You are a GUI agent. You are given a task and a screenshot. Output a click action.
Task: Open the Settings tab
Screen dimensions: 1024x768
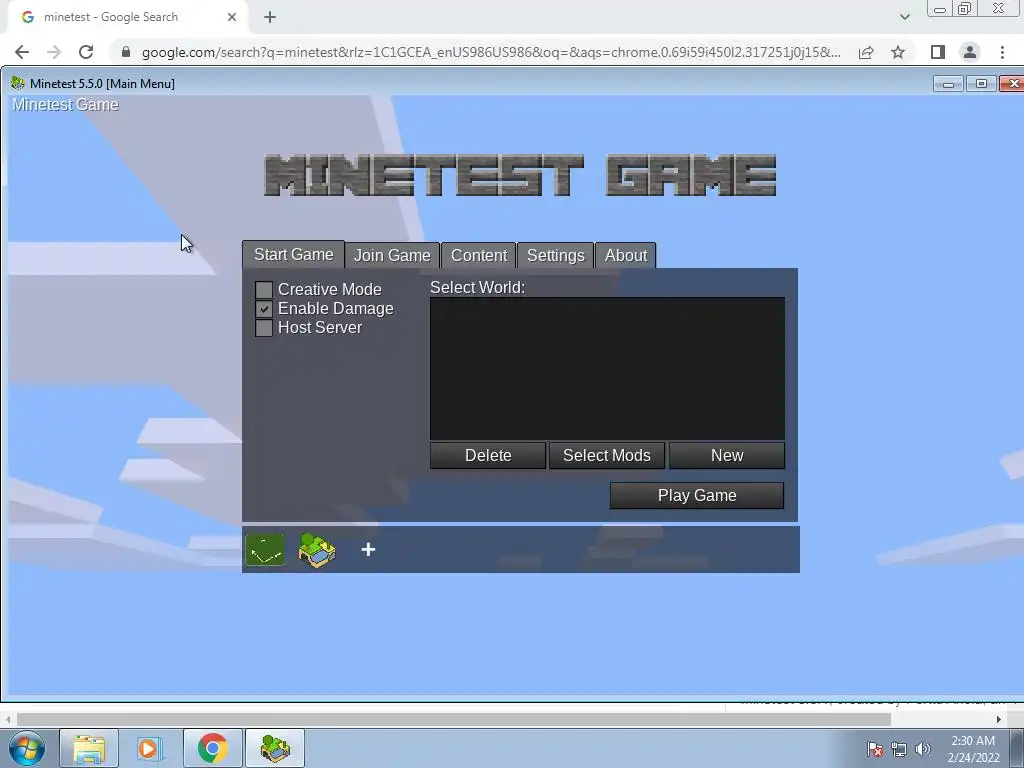click(x=556, y=255)
